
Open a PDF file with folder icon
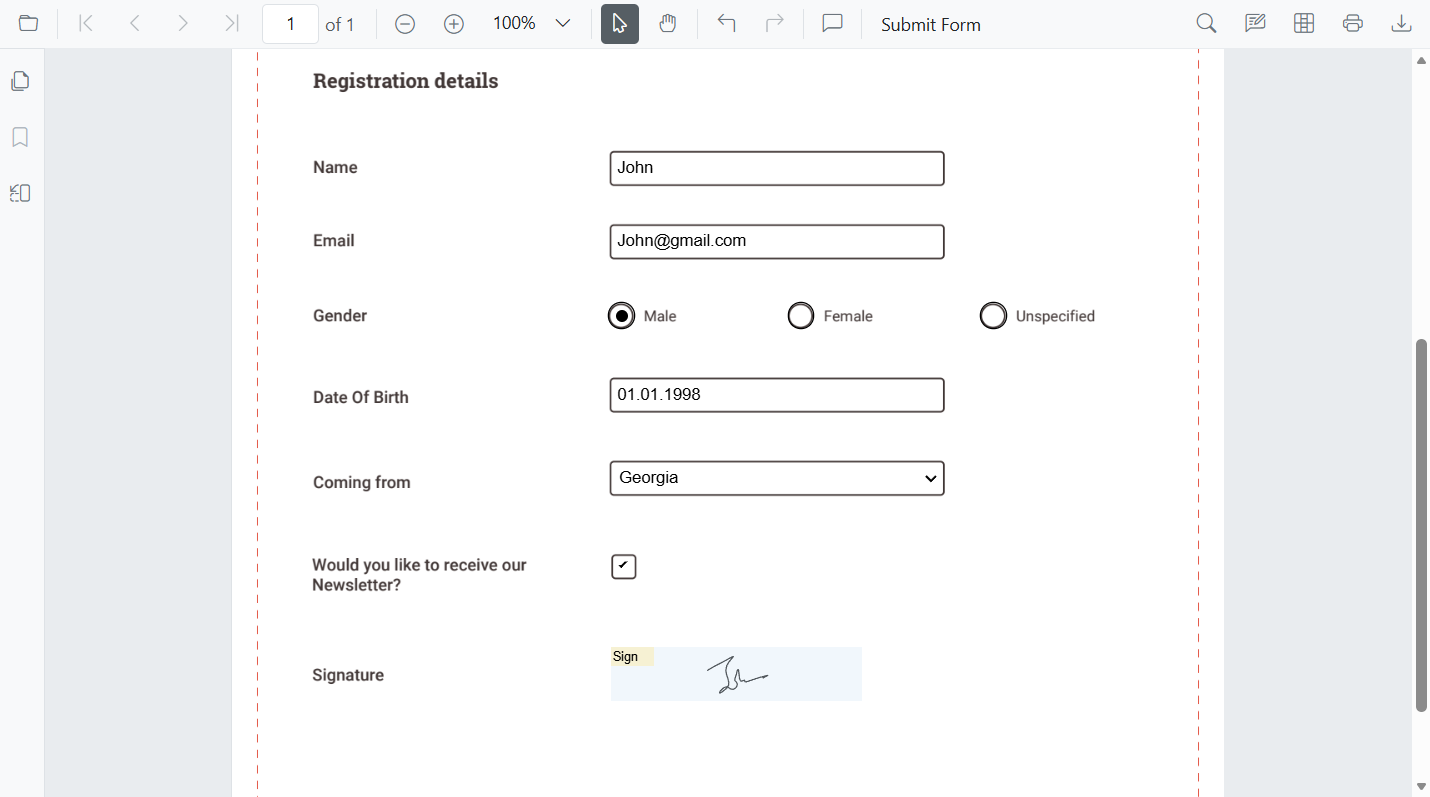[29, 24]
